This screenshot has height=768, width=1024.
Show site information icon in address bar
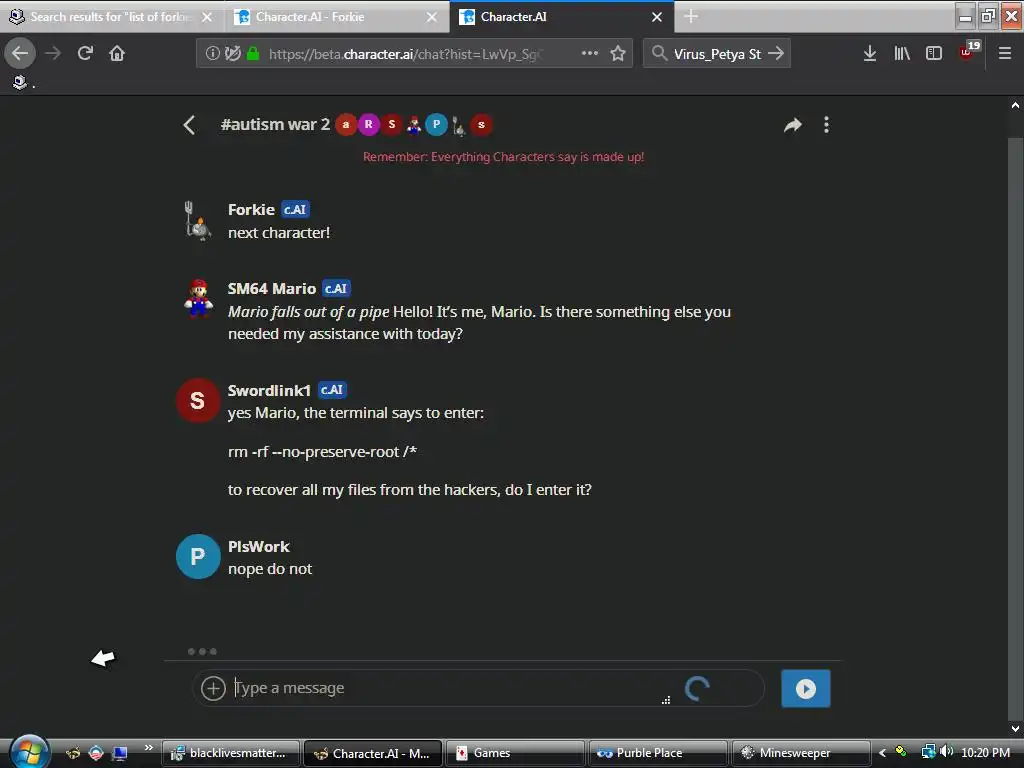pos(212,54)
